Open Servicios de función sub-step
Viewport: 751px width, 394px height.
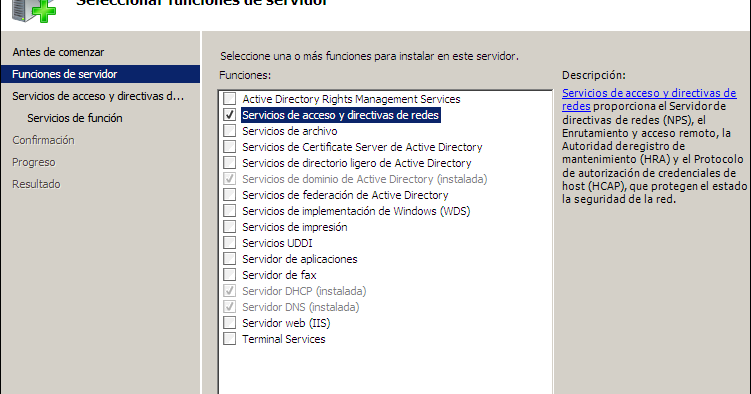tap(75, 118)
